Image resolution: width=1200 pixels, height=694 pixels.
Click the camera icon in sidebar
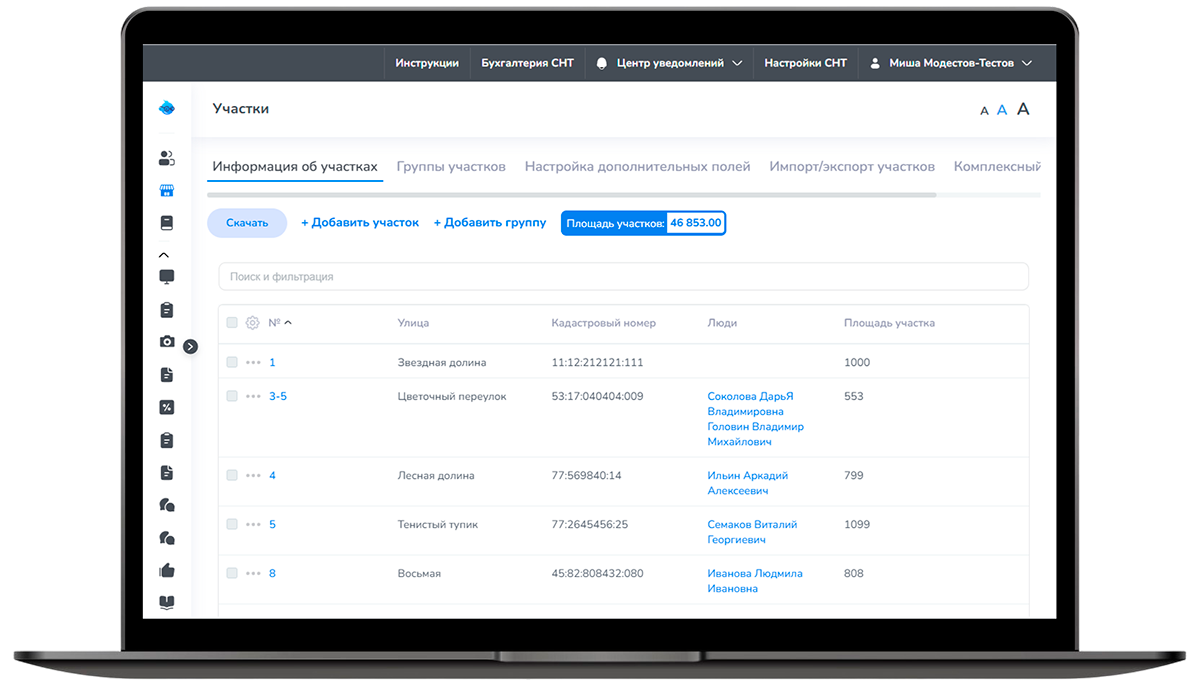167,342
